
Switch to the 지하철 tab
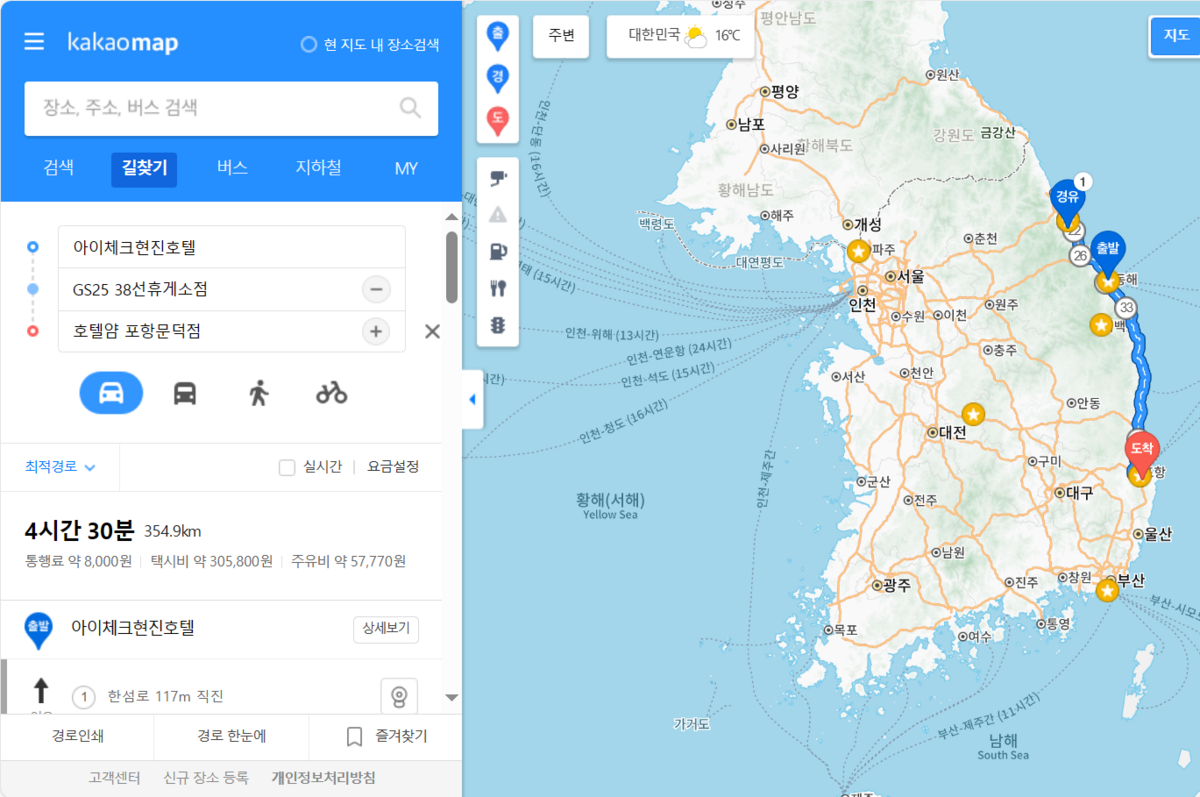pyautogui.click(x=318, y=168)
